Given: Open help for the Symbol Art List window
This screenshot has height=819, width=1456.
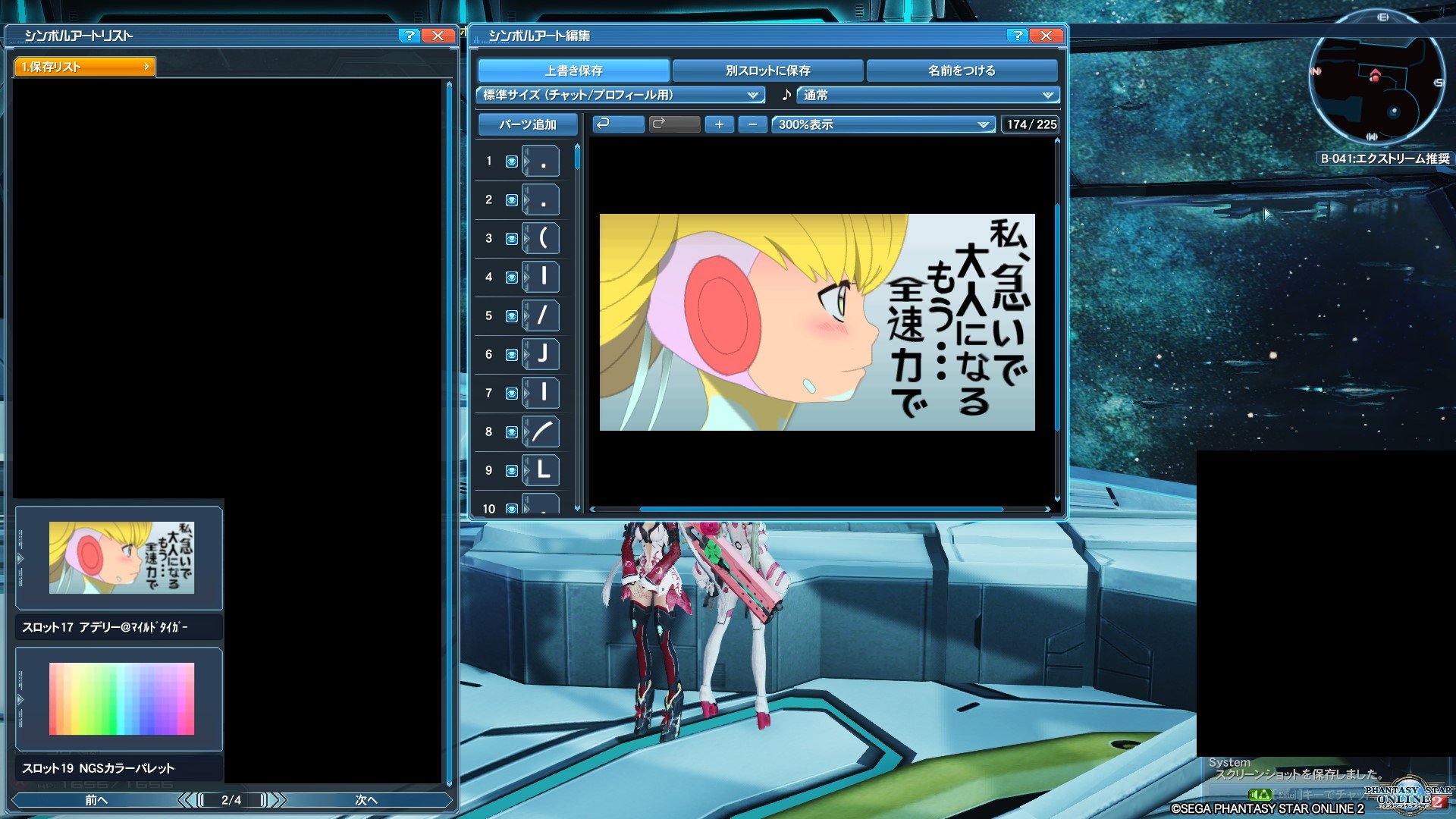Looking at the screenshot, I should coord(409,36).
